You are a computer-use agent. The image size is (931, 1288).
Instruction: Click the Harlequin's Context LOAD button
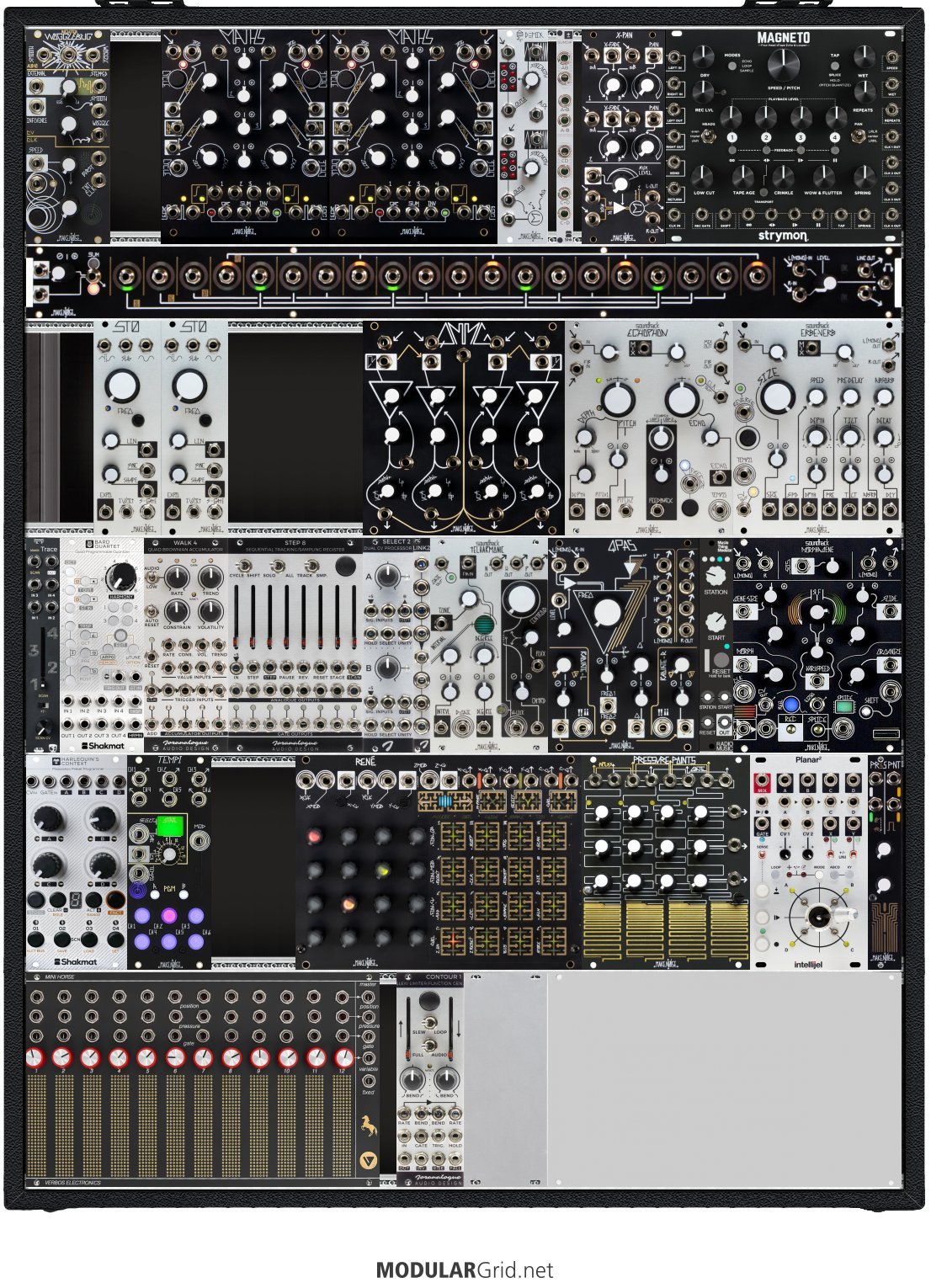coord(88,938)
